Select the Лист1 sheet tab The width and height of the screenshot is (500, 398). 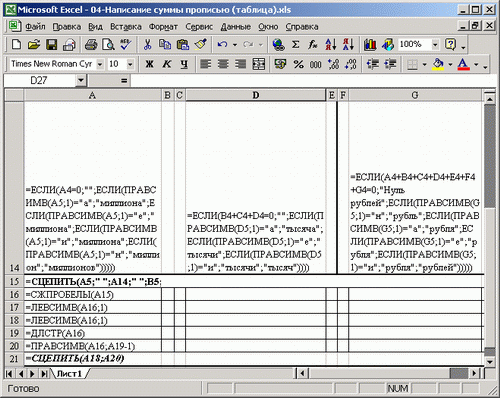click(69, 374)
